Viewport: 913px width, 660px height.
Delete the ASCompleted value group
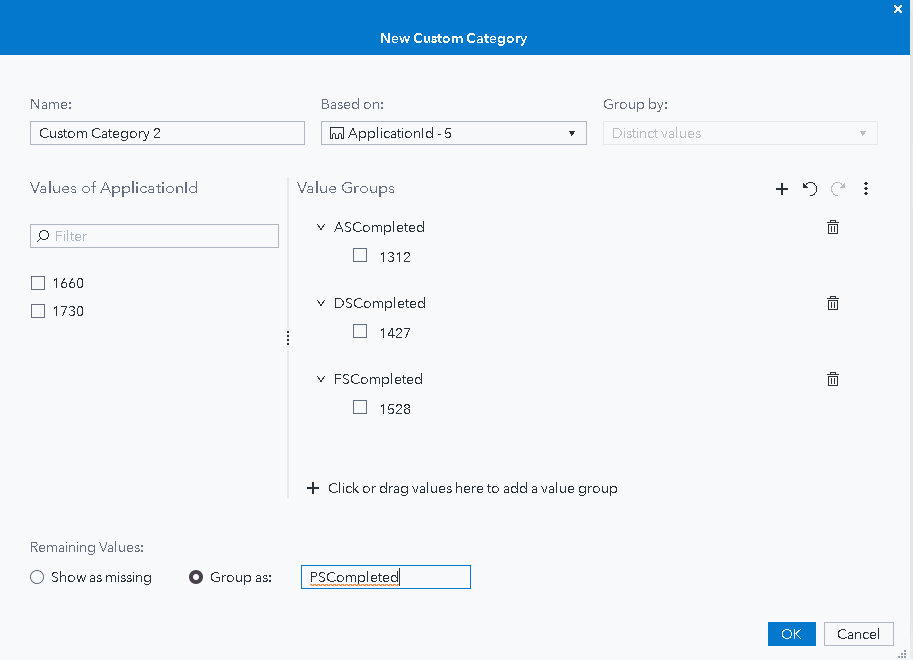833,227
